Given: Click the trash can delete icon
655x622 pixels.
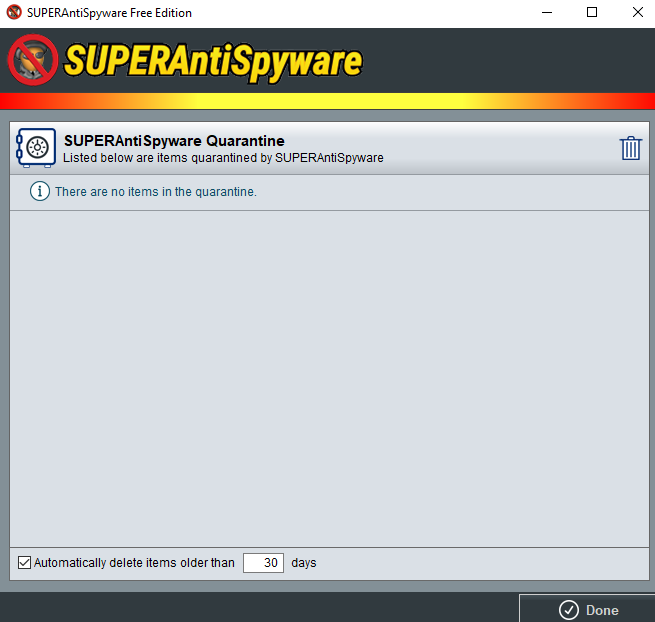Looking at the screenshot, I should 630,148.
